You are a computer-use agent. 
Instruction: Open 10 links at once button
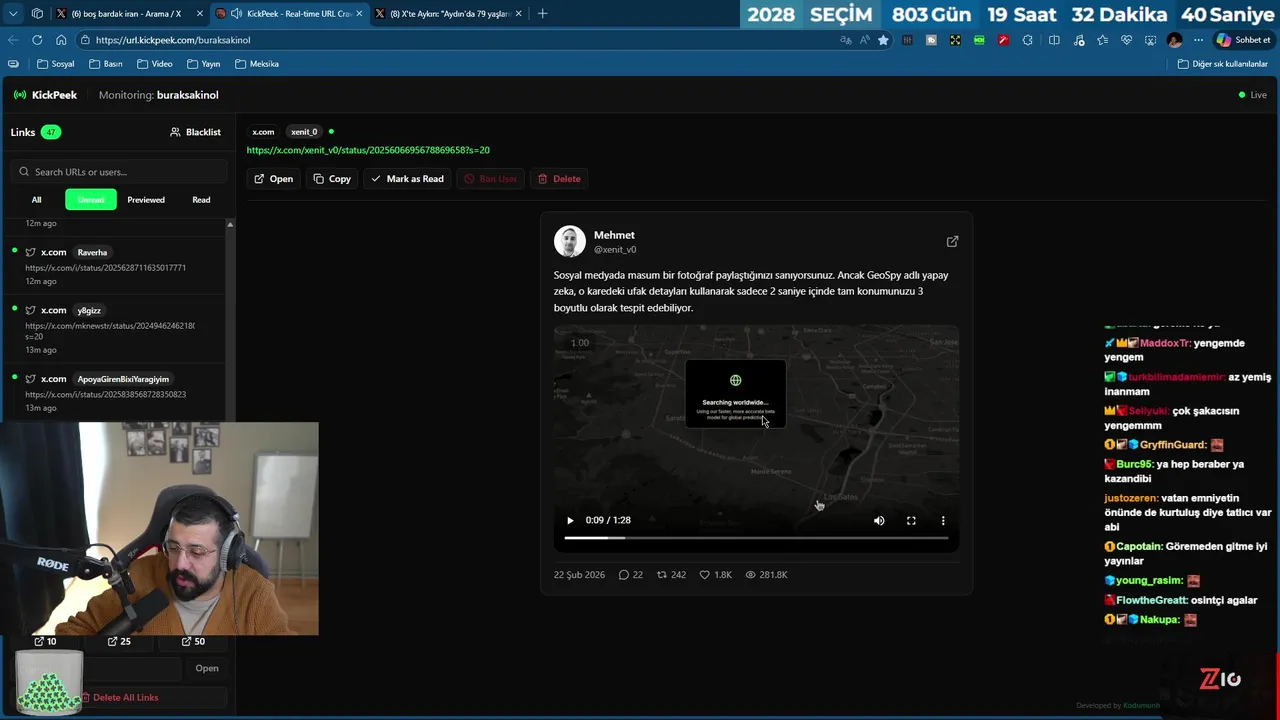click(x=45, y=641)
